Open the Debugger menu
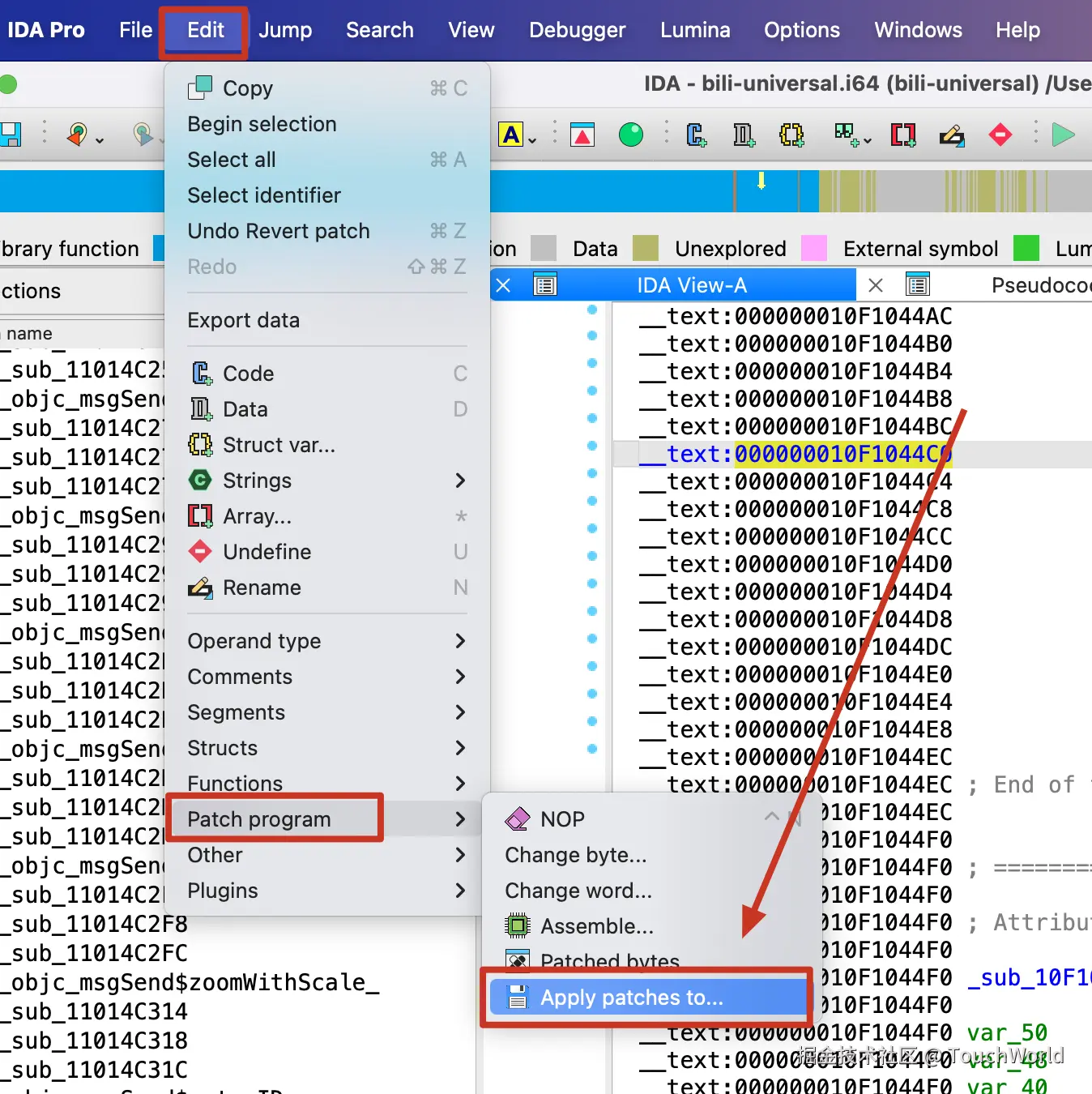Viewport: 1092px width, 1094px height. pos(577,30)
